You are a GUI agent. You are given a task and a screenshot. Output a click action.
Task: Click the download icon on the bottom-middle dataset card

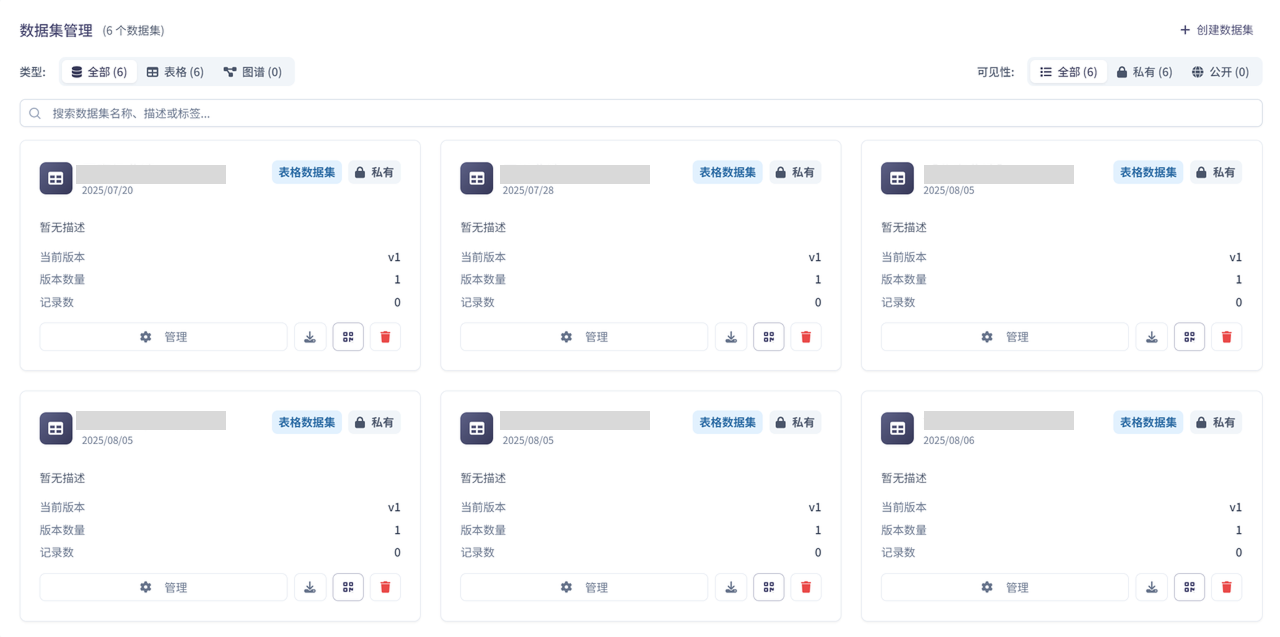(731, 587)
